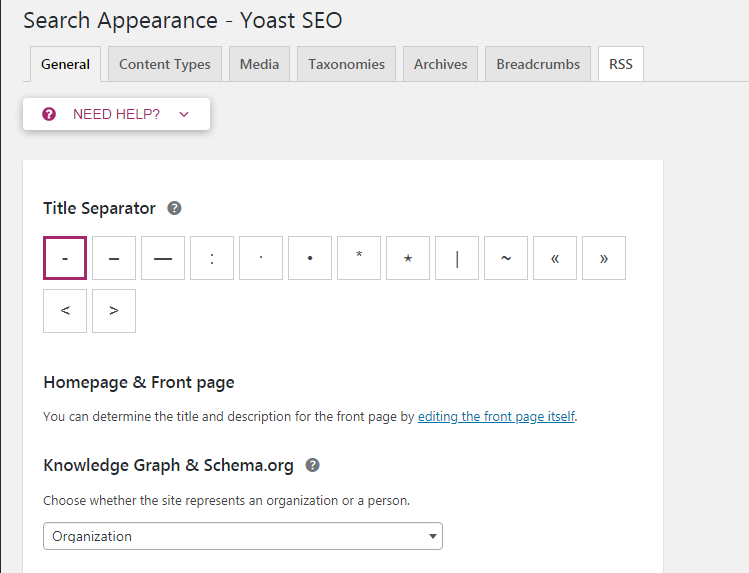The image size is (749, 573).
Task: Open the Organization or person dropdown
Action: (243, 536)
